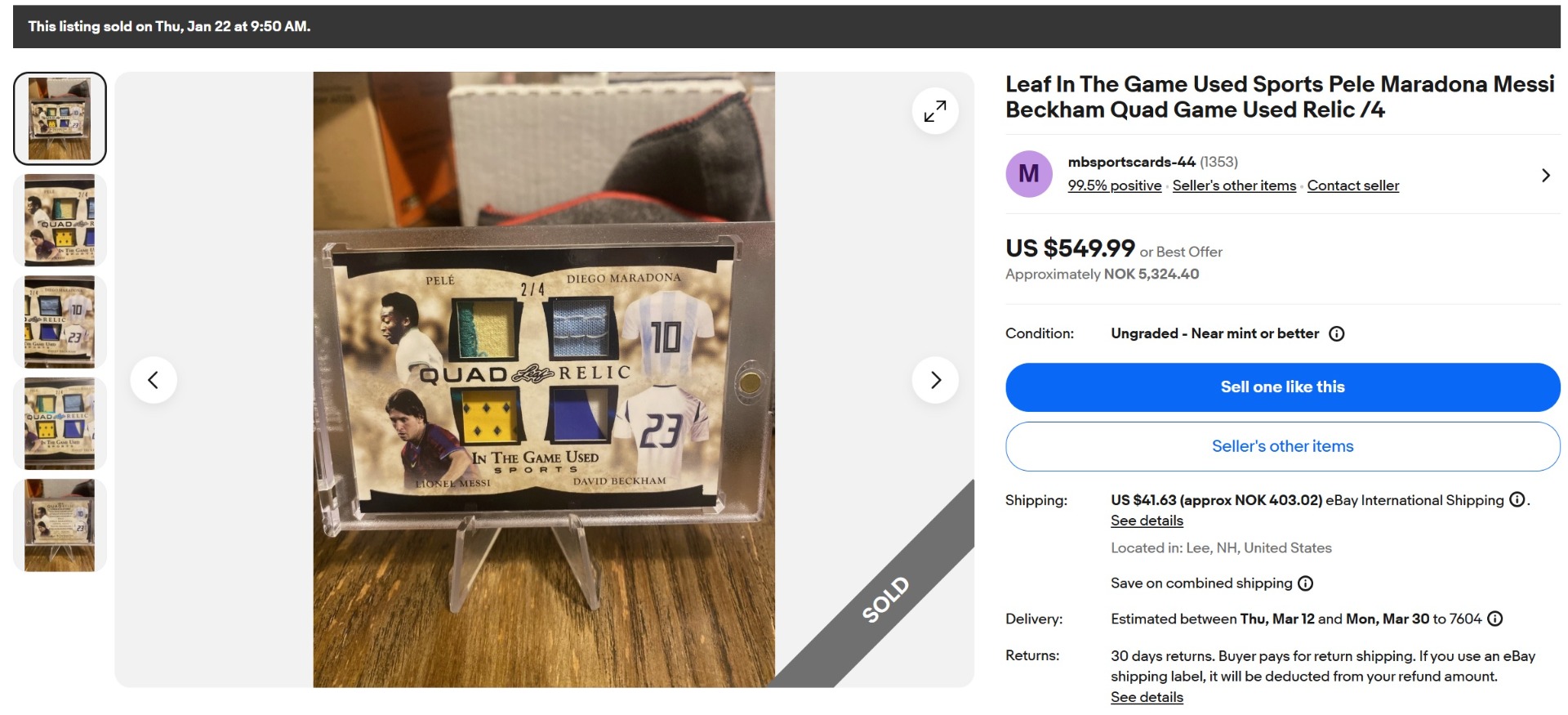The height and width of the screenshot is (715, 1568).
Task: Advance to the next listing photo
Action: point(935,380)
